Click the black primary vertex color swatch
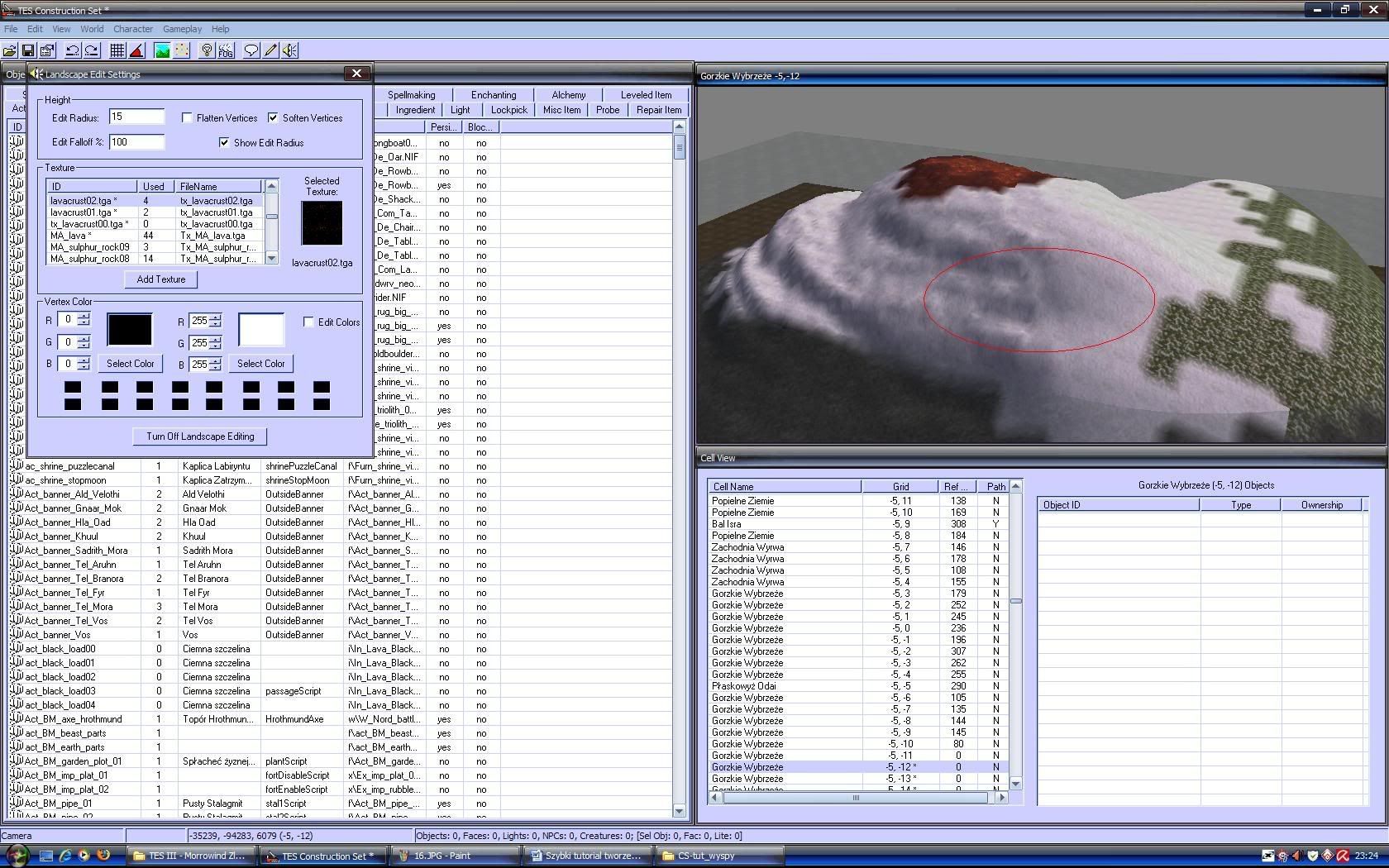The height and width of the screenshot is (868, 1389). (130, 329)
